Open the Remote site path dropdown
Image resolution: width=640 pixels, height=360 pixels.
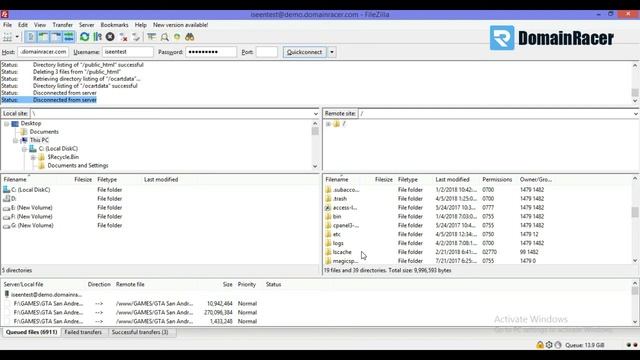pyautogui.click(x=636, y=114)
